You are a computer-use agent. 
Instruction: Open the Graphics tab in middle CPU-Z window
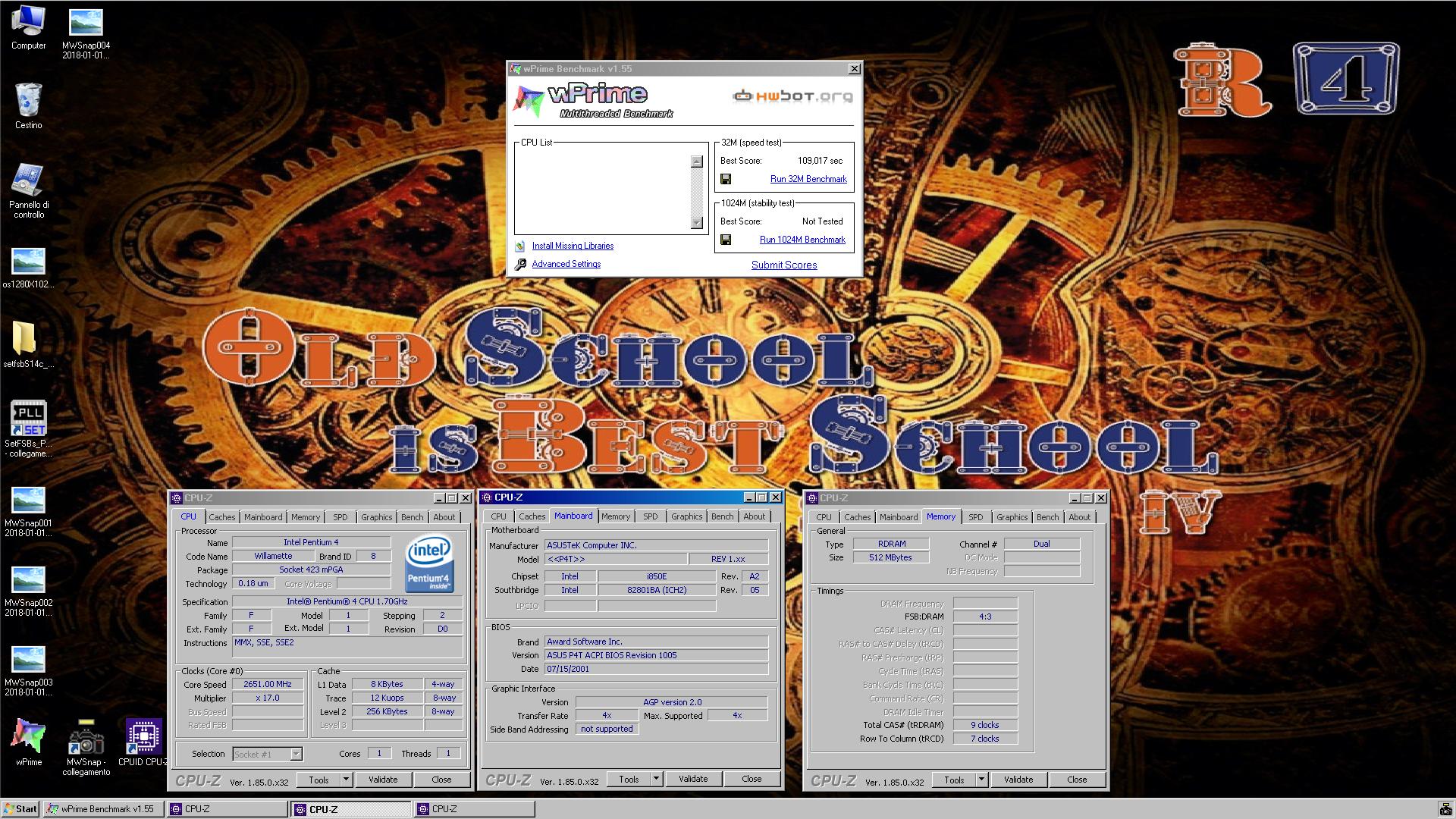[x=687, y=516]
